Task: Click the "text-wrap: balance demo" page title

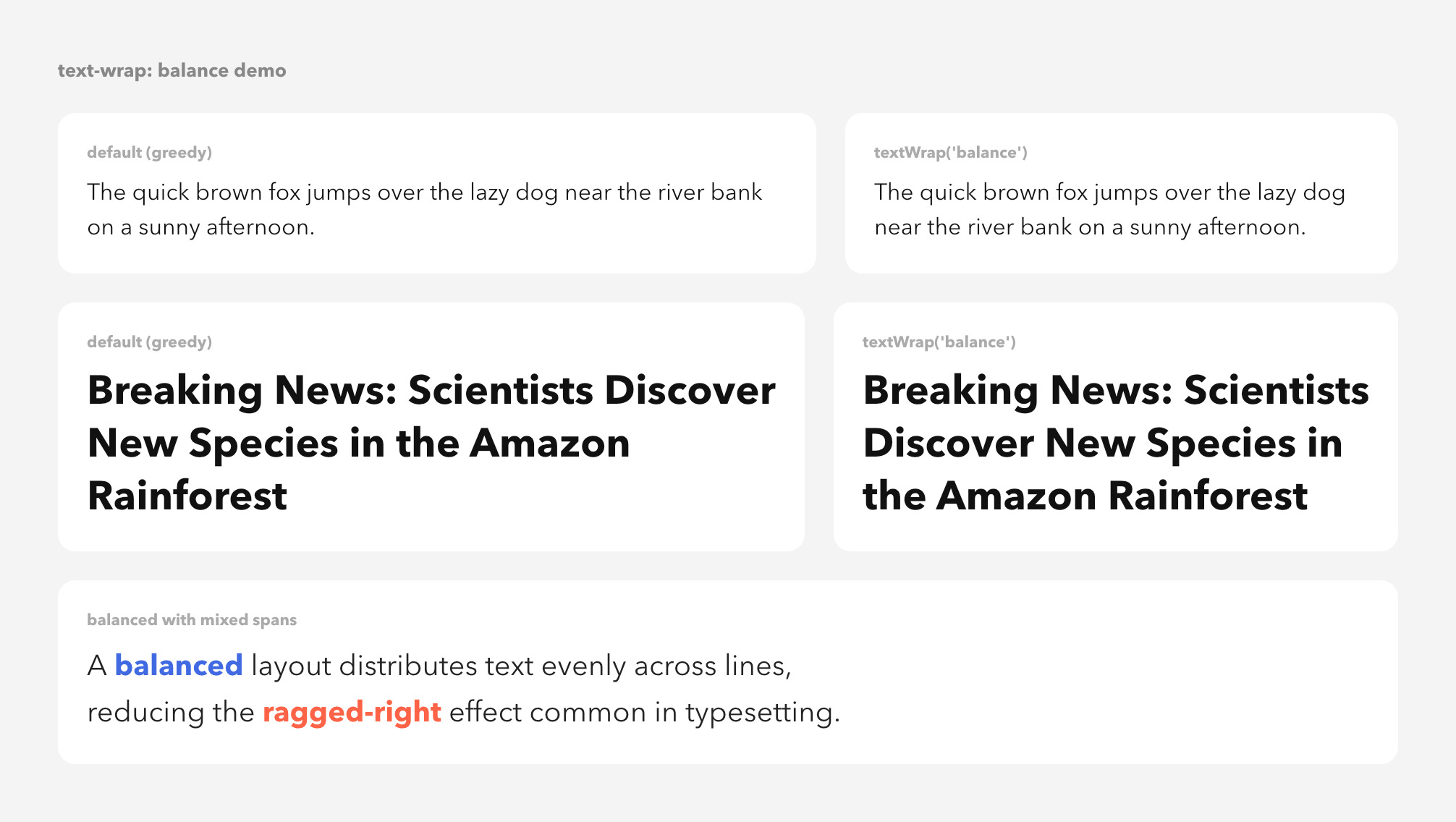Action: [172, 70]
